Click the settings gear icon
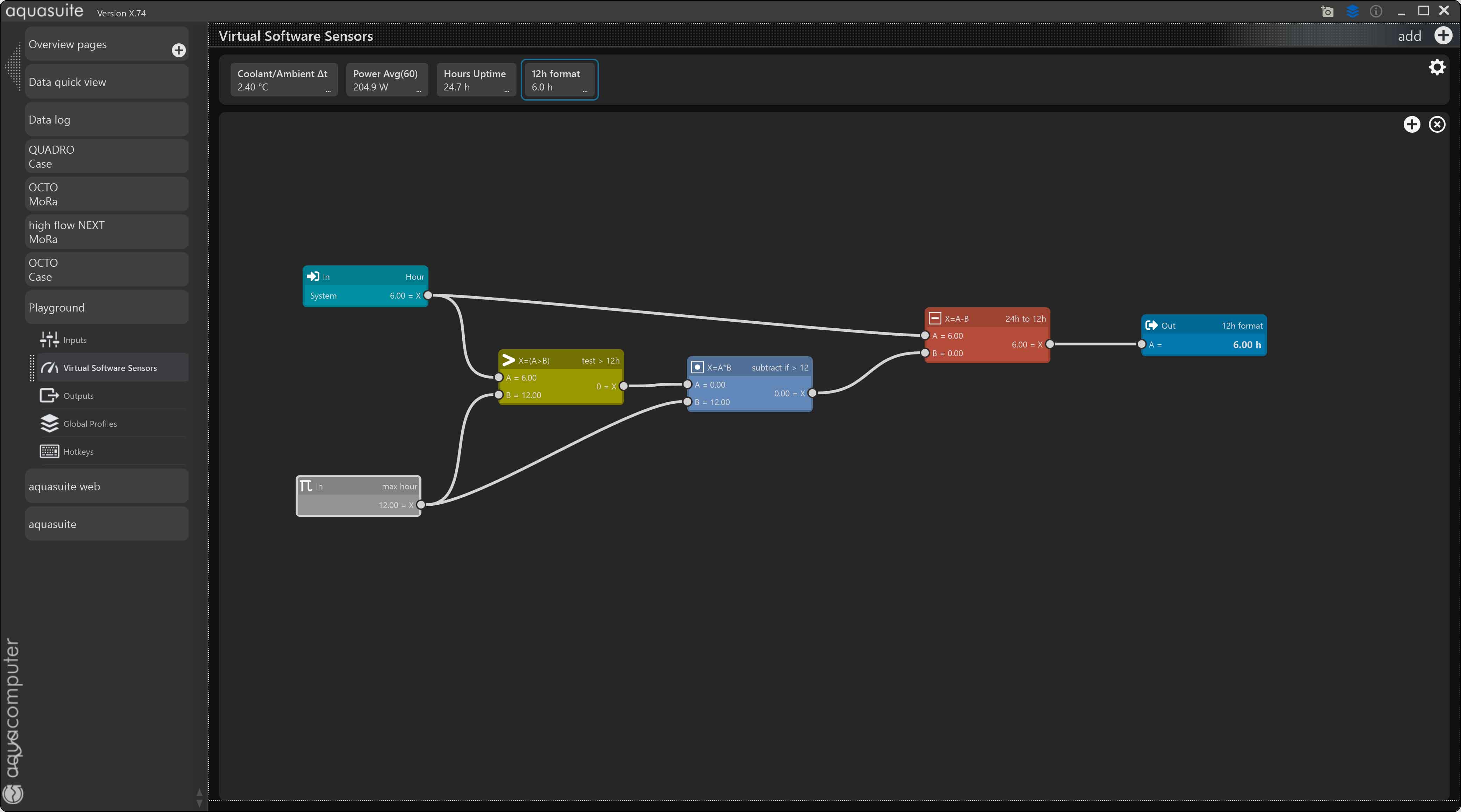This screenshot has width=1461, height=812. (1437, 67)
